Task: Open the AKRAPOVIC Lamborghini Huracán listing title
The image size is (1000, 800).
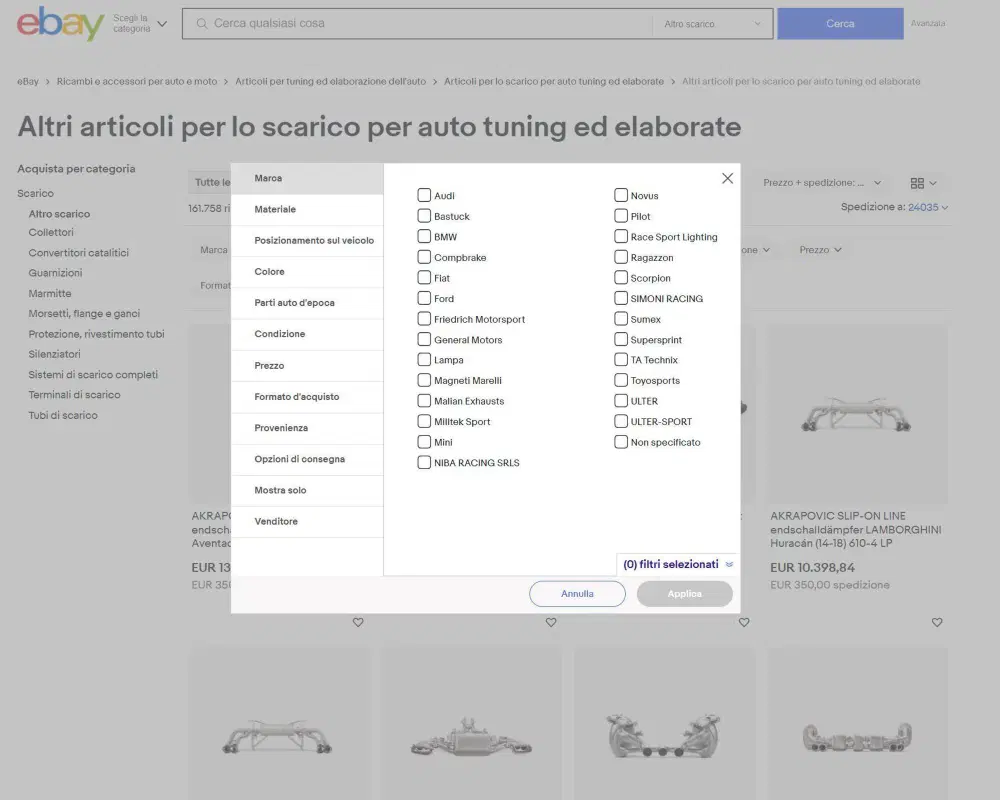Action: pos(855,530)
